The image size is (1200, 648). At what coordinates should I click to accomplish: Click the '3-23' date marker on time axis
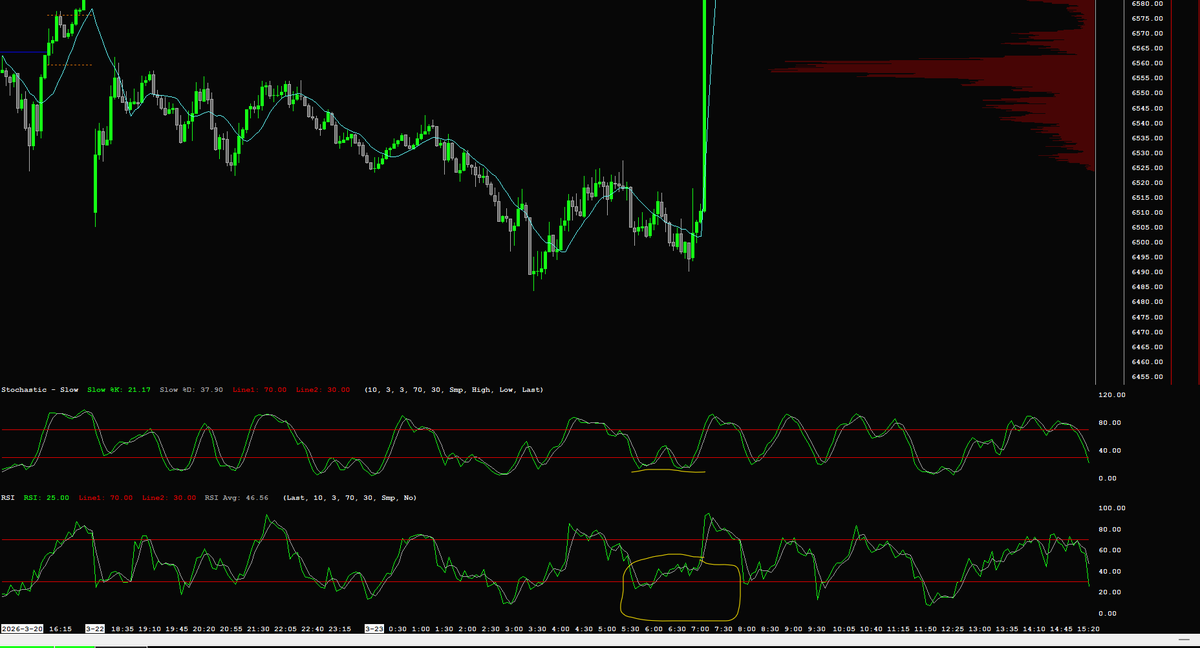374,629
